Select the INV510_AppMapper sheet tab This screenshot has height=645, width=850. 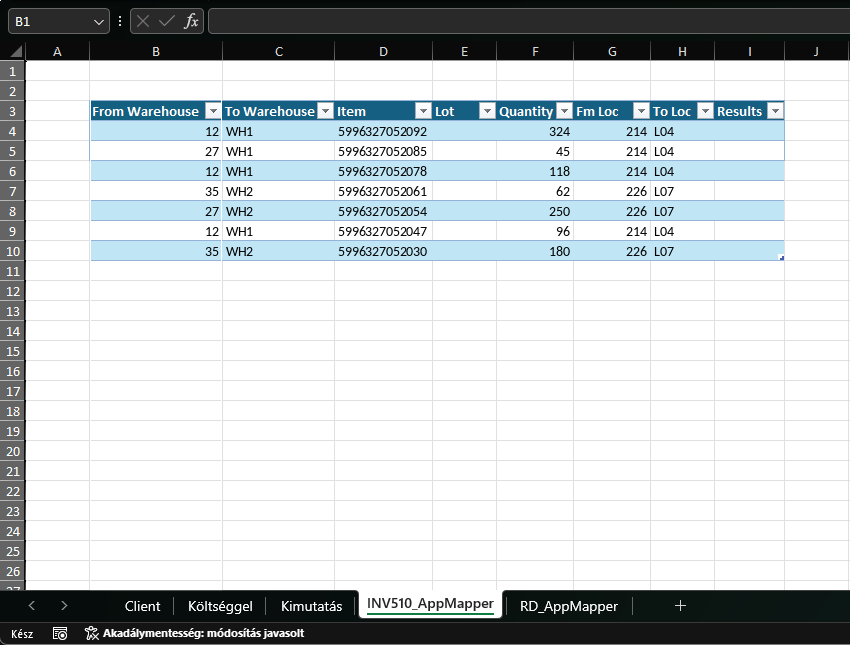click(430, 604)
